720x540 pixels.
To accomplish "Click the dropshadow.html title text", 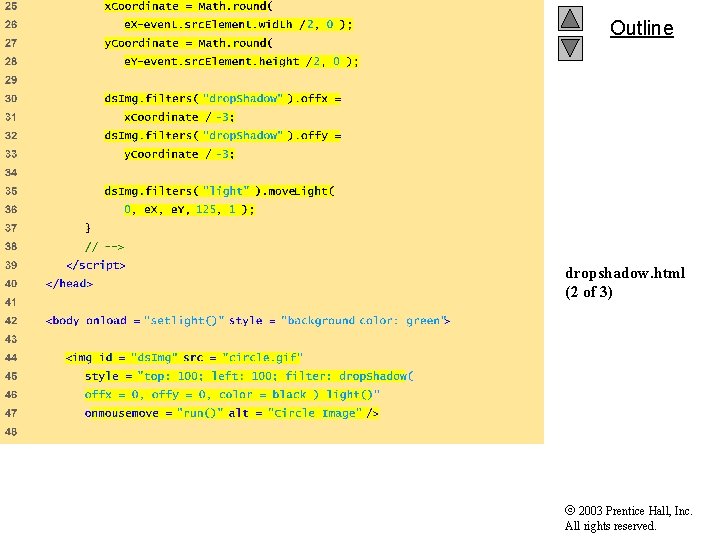I will click(625, 273).
